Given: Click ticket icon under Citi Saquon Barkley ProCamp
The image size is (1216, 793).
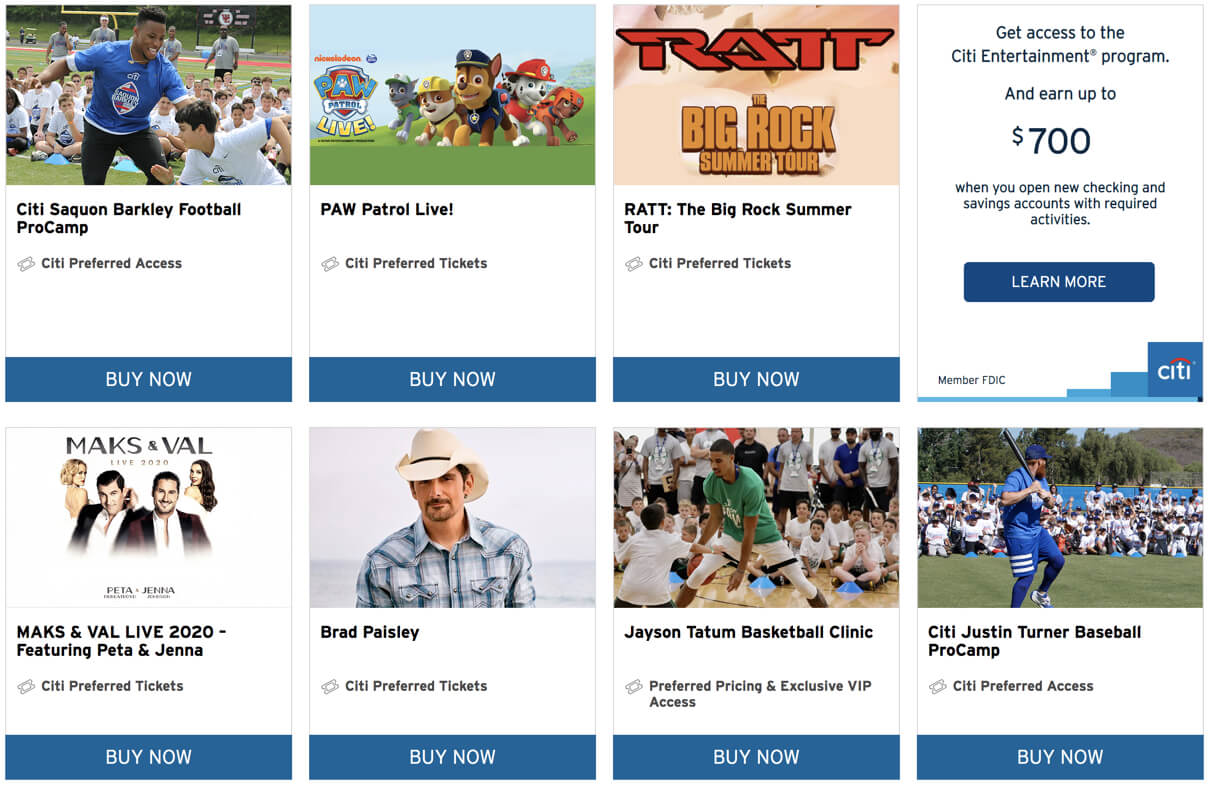Looking at the screenshot, I should coord(26,264).
